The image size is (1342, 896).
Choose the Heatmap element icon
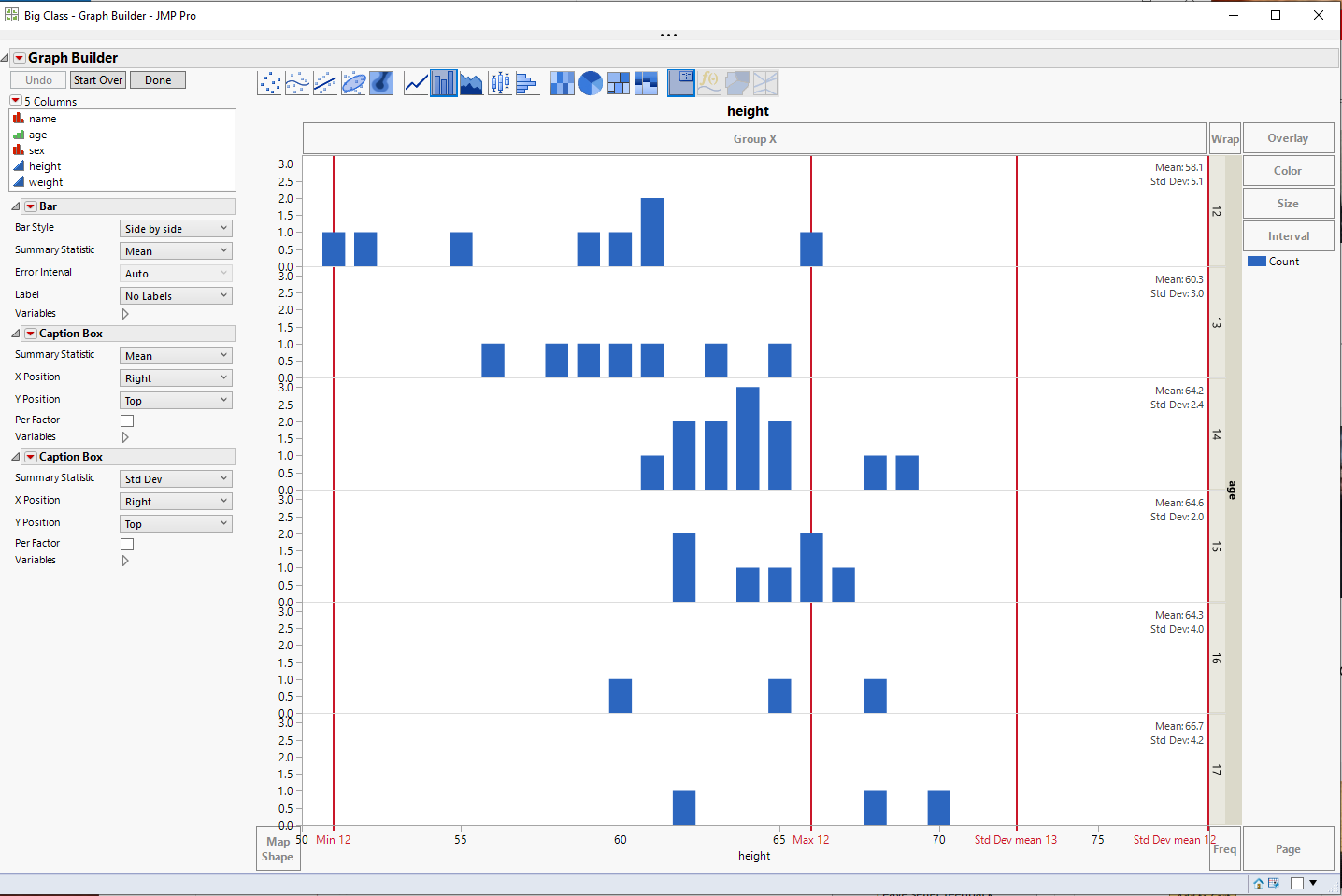(x=563, y=82)
